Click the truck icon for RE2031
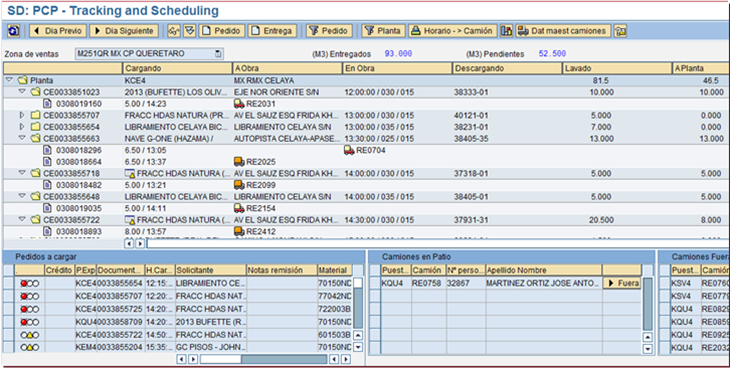Image resolution: width=730 pixels, height=368 pixels. coord(239,103)
